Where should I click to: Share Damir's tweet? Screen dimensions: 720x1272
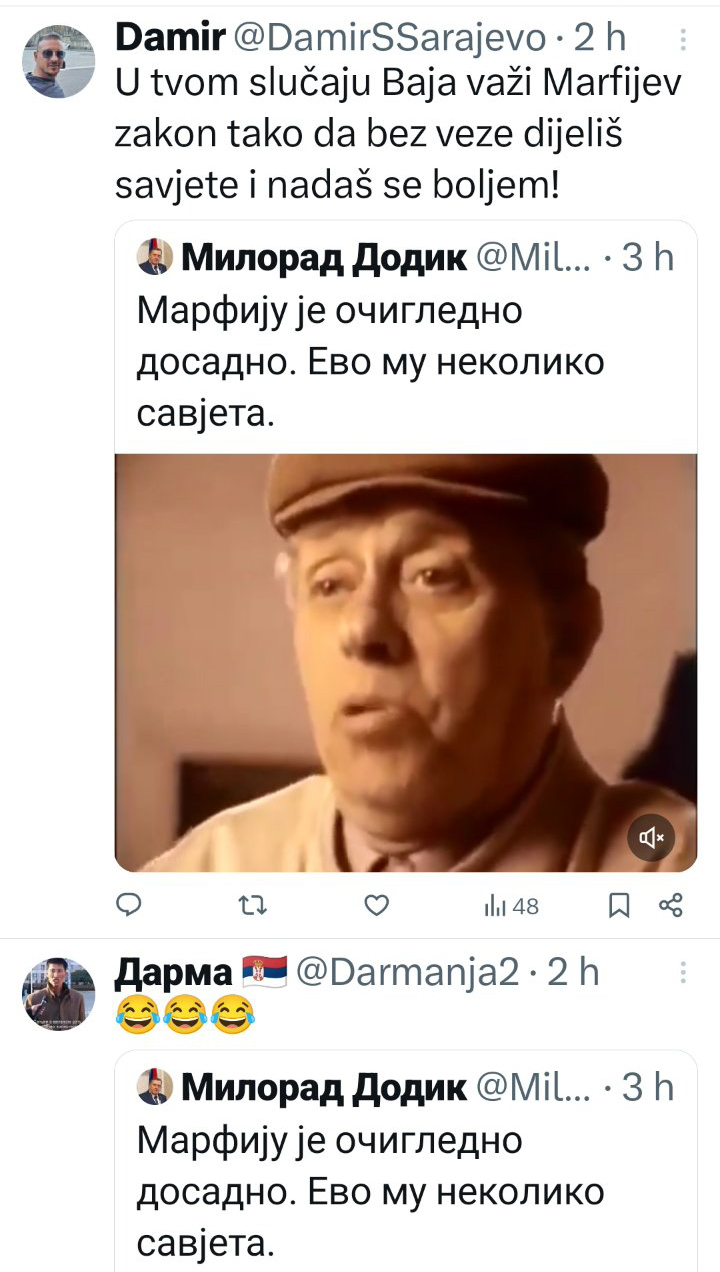point(671,906)
